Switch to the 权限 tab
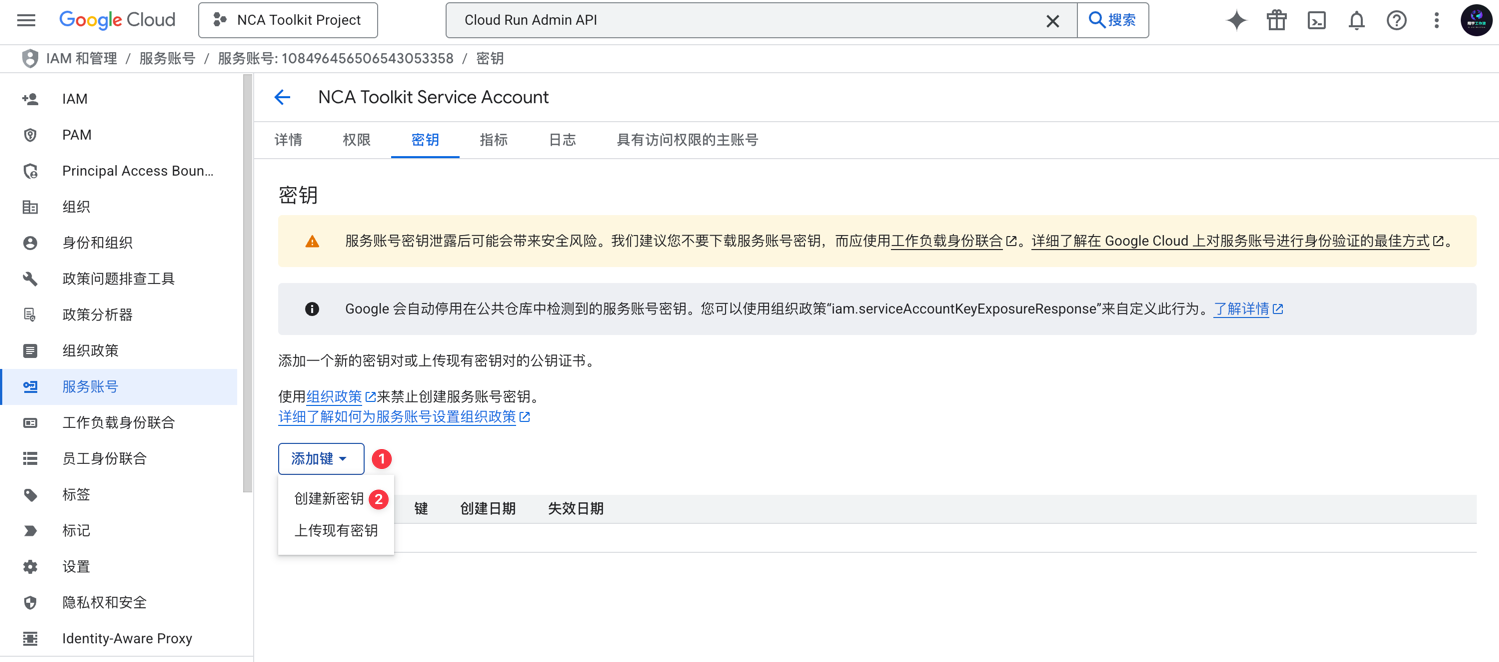Image resolution: width=1499 pixels, height=662 pixels. tap(356, 140)
